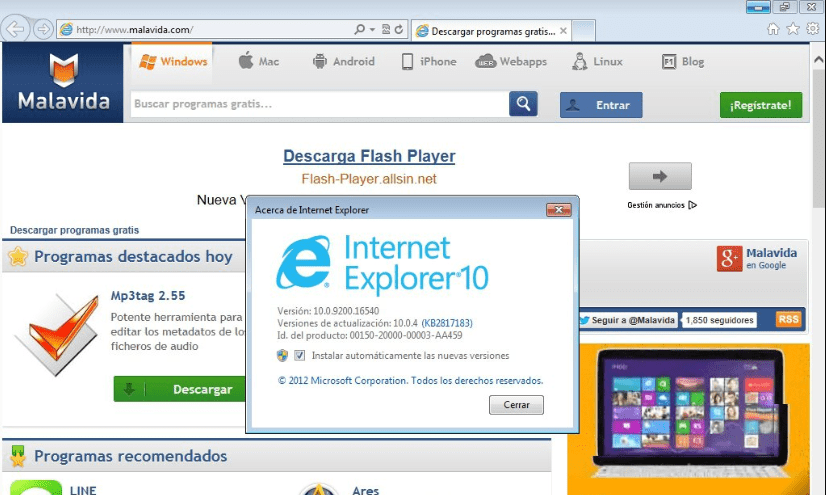
Task: Click the browser forward arrow button
Action: click(43, 29)
